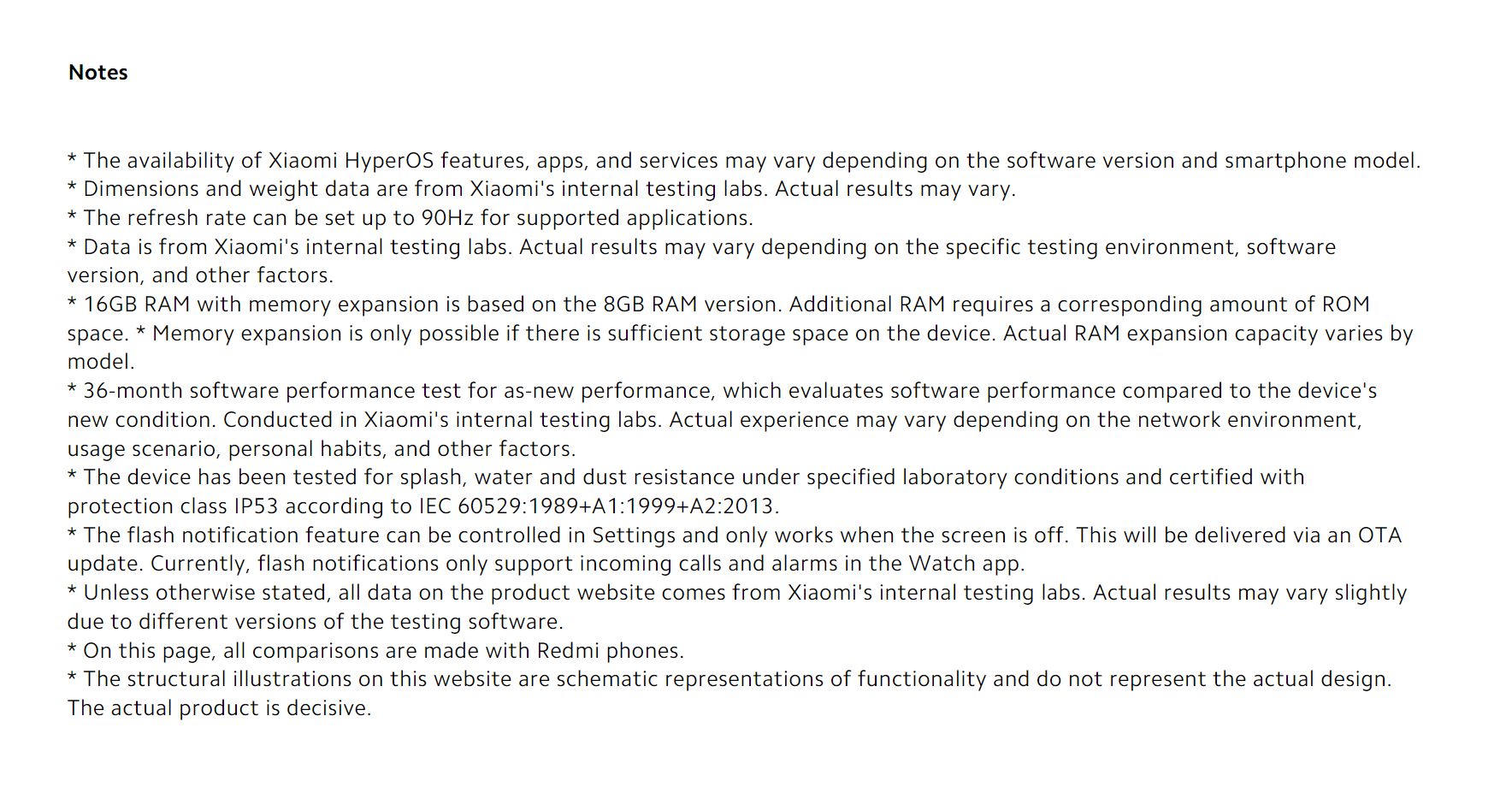The height and width of the screenshot is (787, 1512).
Task: Click the 90Hz refresh rate note
Action: pos(410,218)
